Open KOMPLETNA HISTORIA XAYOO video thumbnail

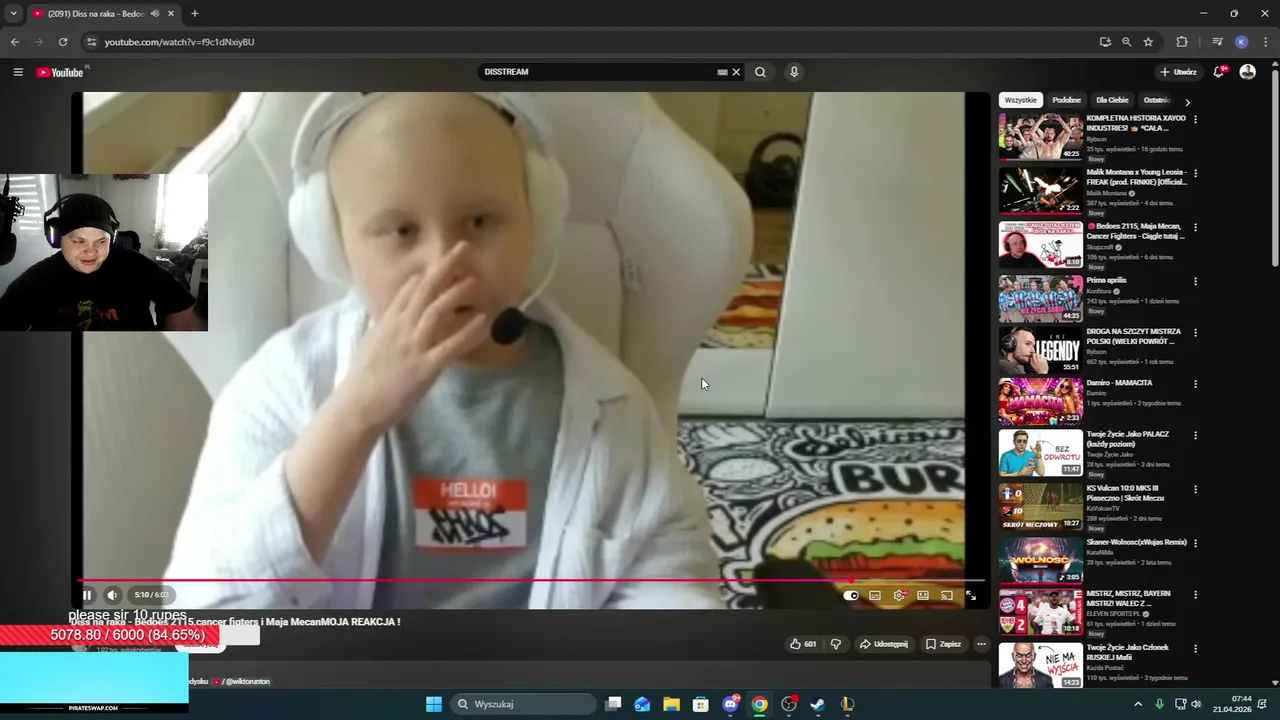coord(1040,136)
